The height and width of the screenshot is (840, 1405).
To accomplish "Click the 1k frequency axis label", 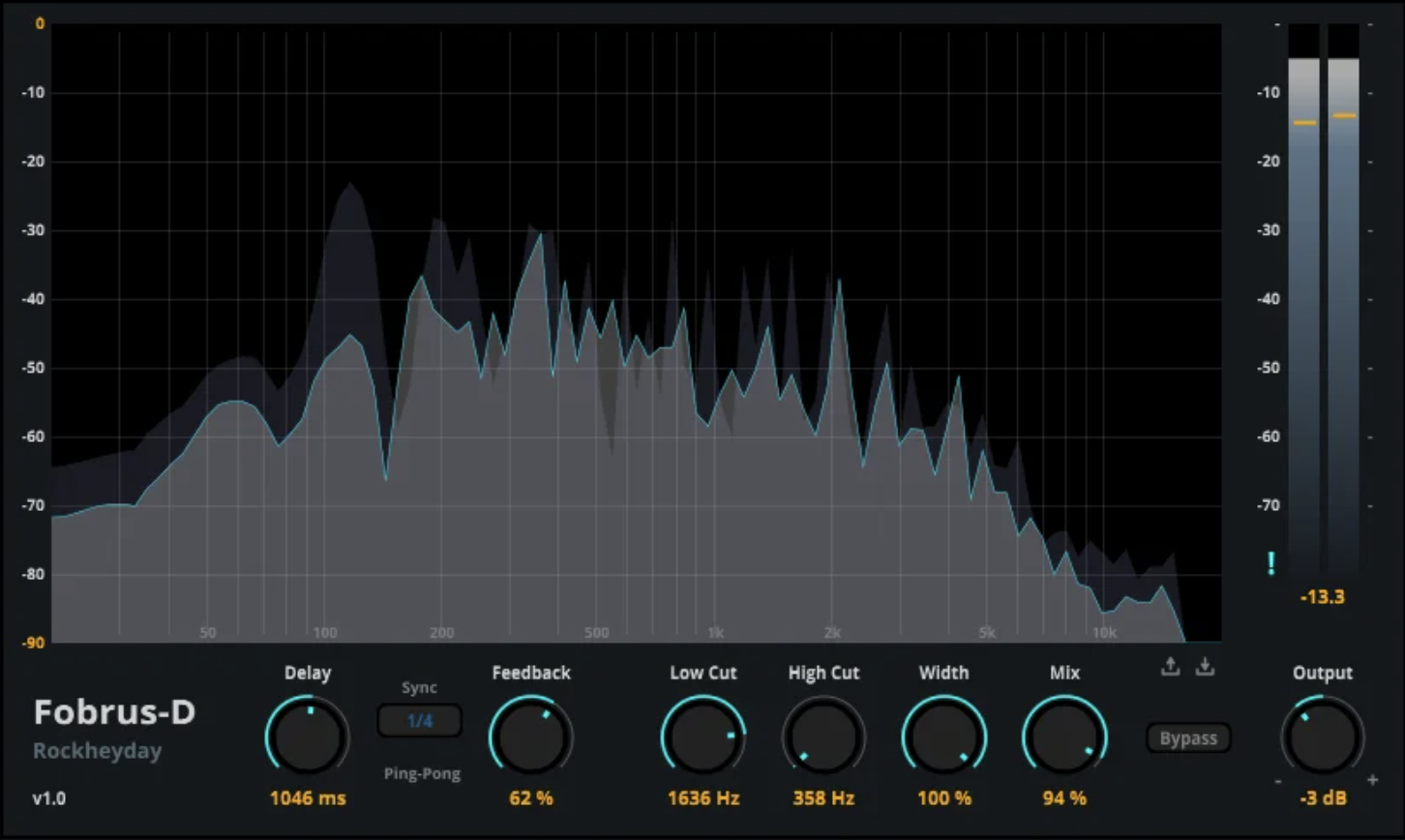I will [x=714, y=633].
